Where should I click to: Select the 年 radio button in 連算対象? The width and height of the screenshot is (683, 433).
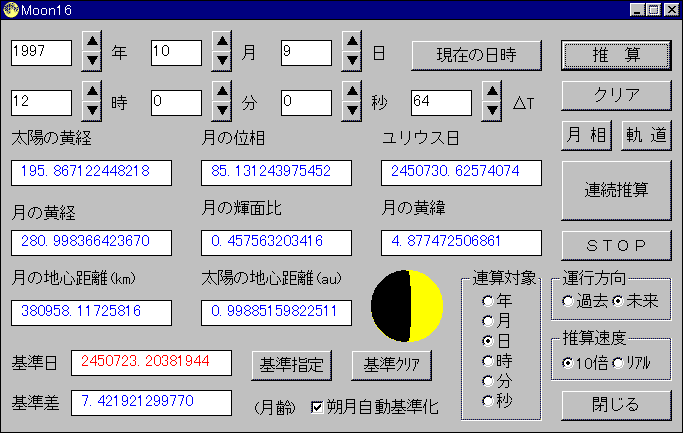pyautogui.click(x=488, y=300)
